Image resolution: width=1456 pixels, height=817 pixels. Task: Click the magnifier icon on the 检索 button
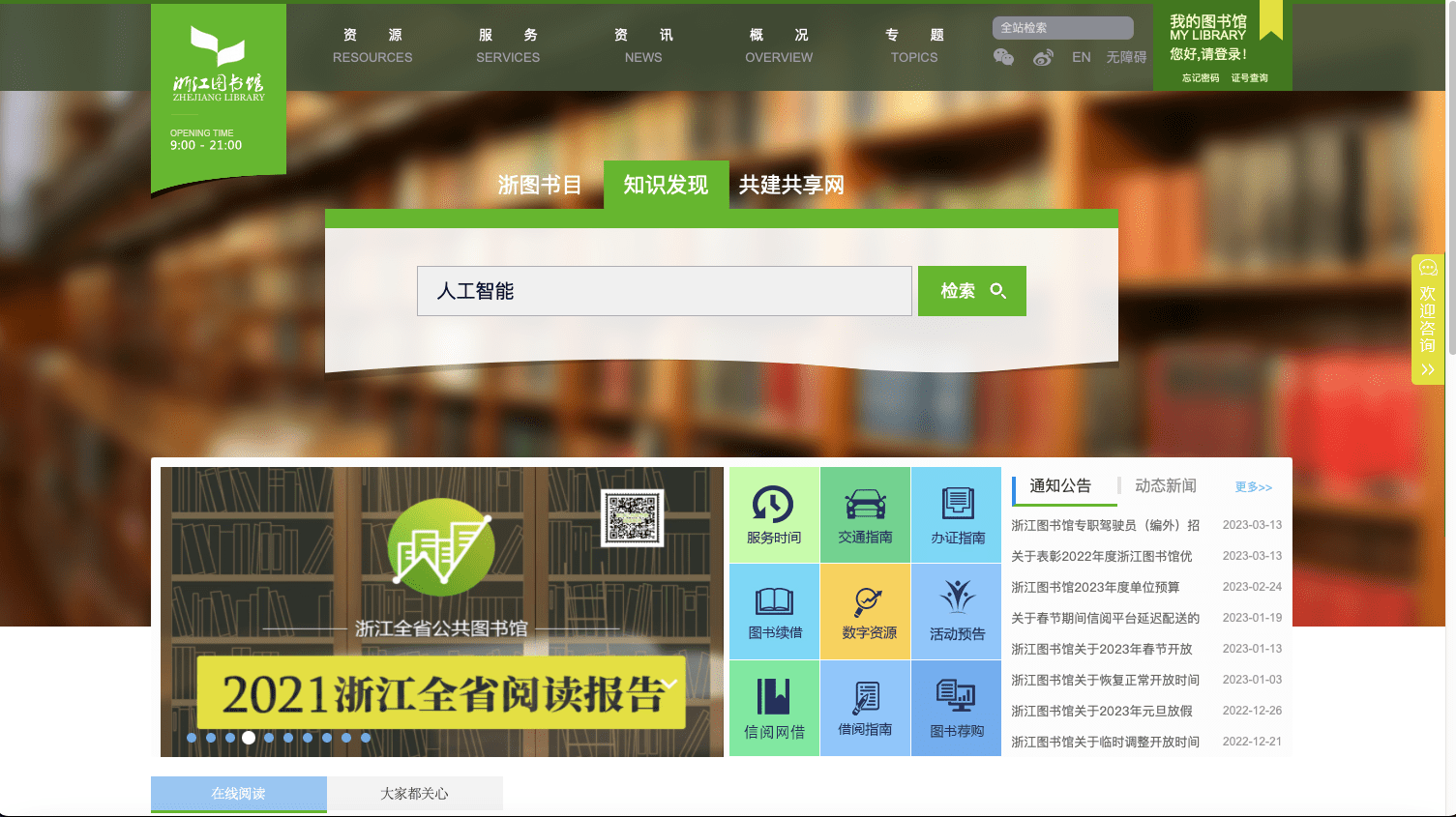click(x=998, y=291)
